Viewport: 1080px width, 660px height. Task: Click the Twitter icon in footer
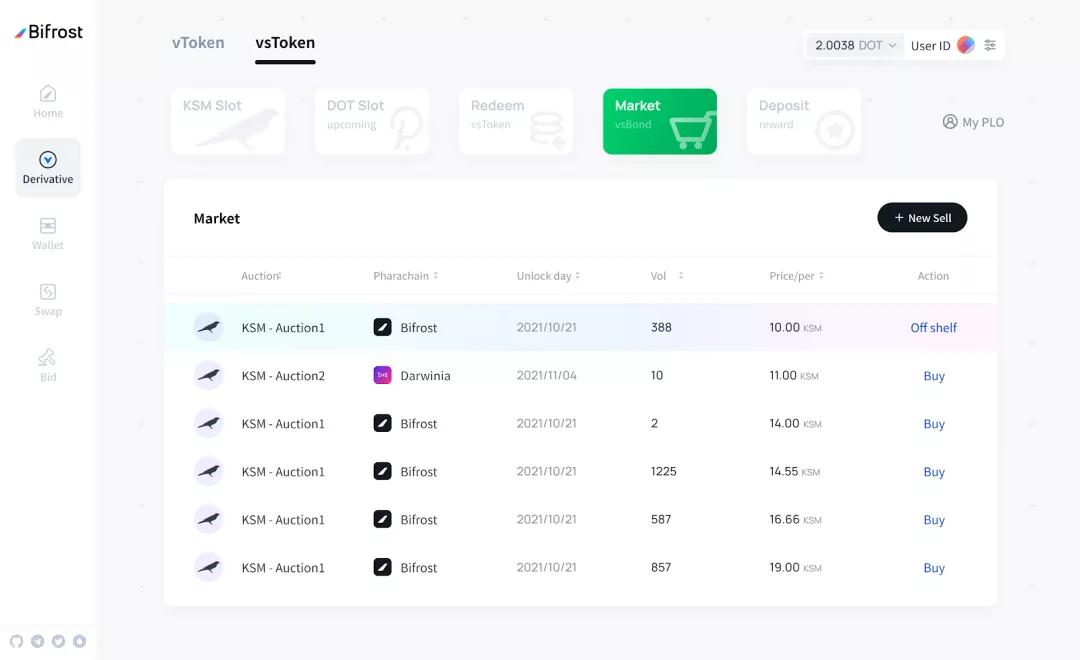[58, 641]
